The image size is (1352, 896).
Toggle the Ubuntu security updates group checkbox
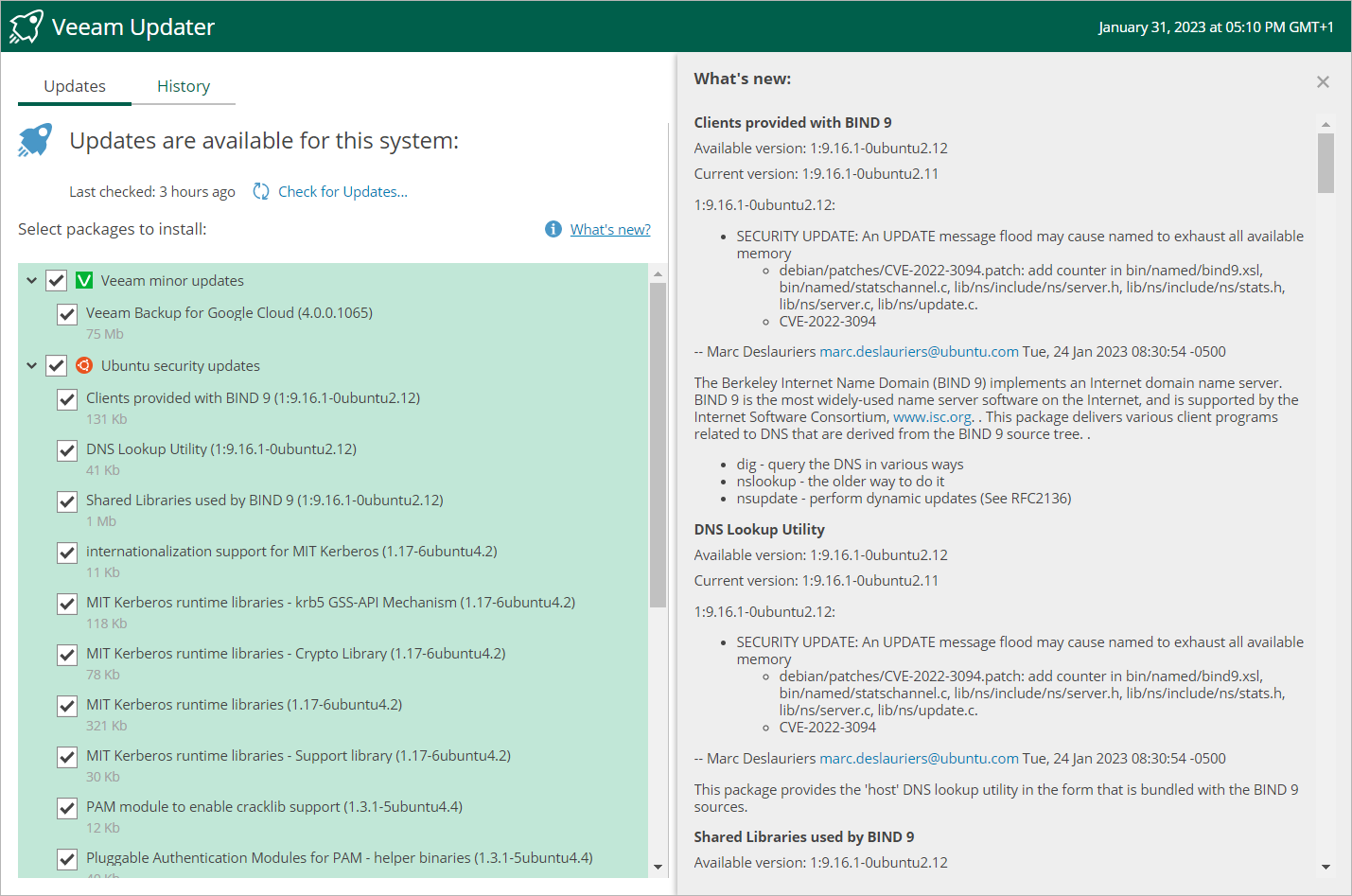57,365
